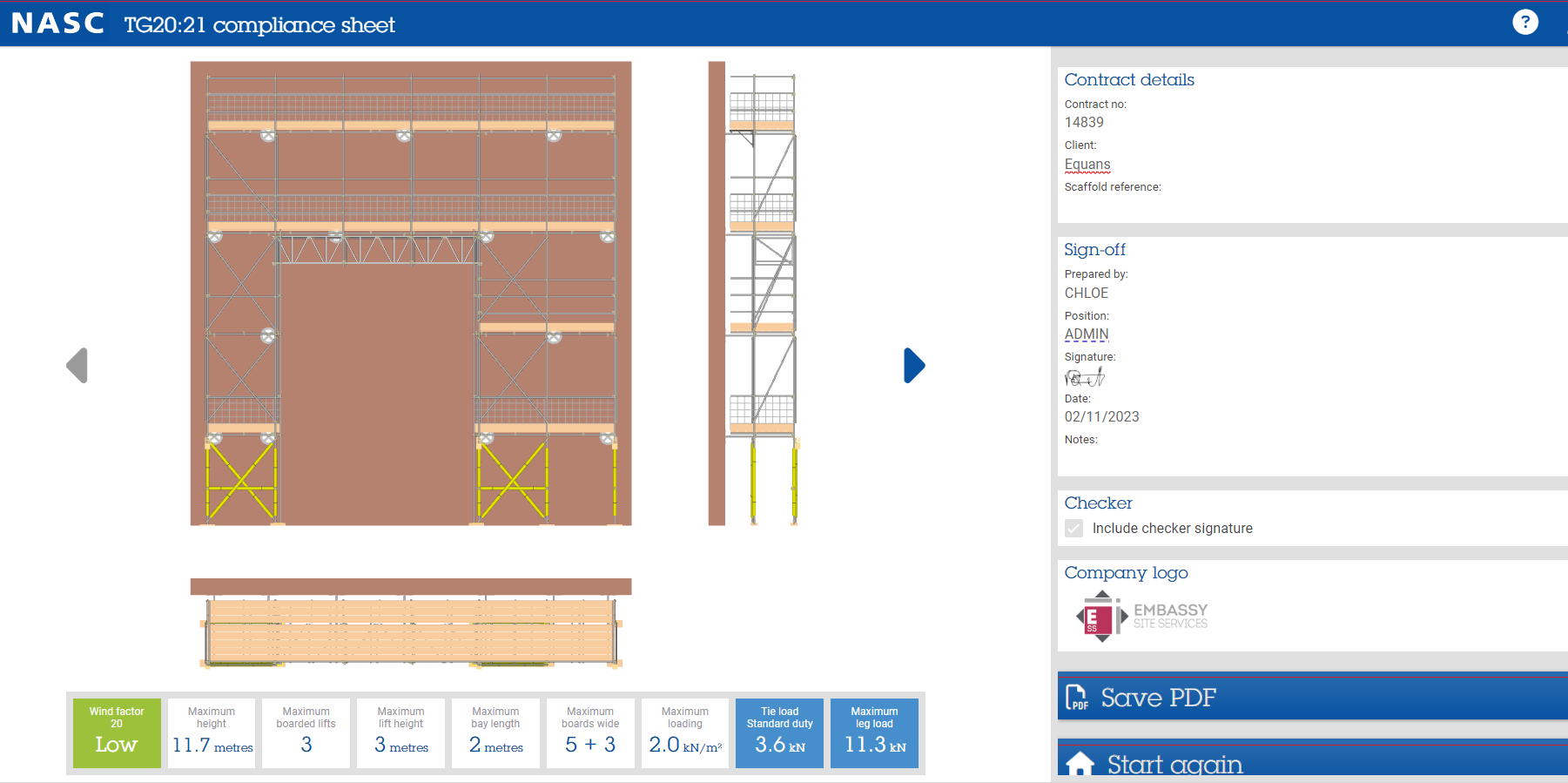1568x783 pixels.
Task: Edit the Position field showing ADMIN
Action: tap(1087, 334)
